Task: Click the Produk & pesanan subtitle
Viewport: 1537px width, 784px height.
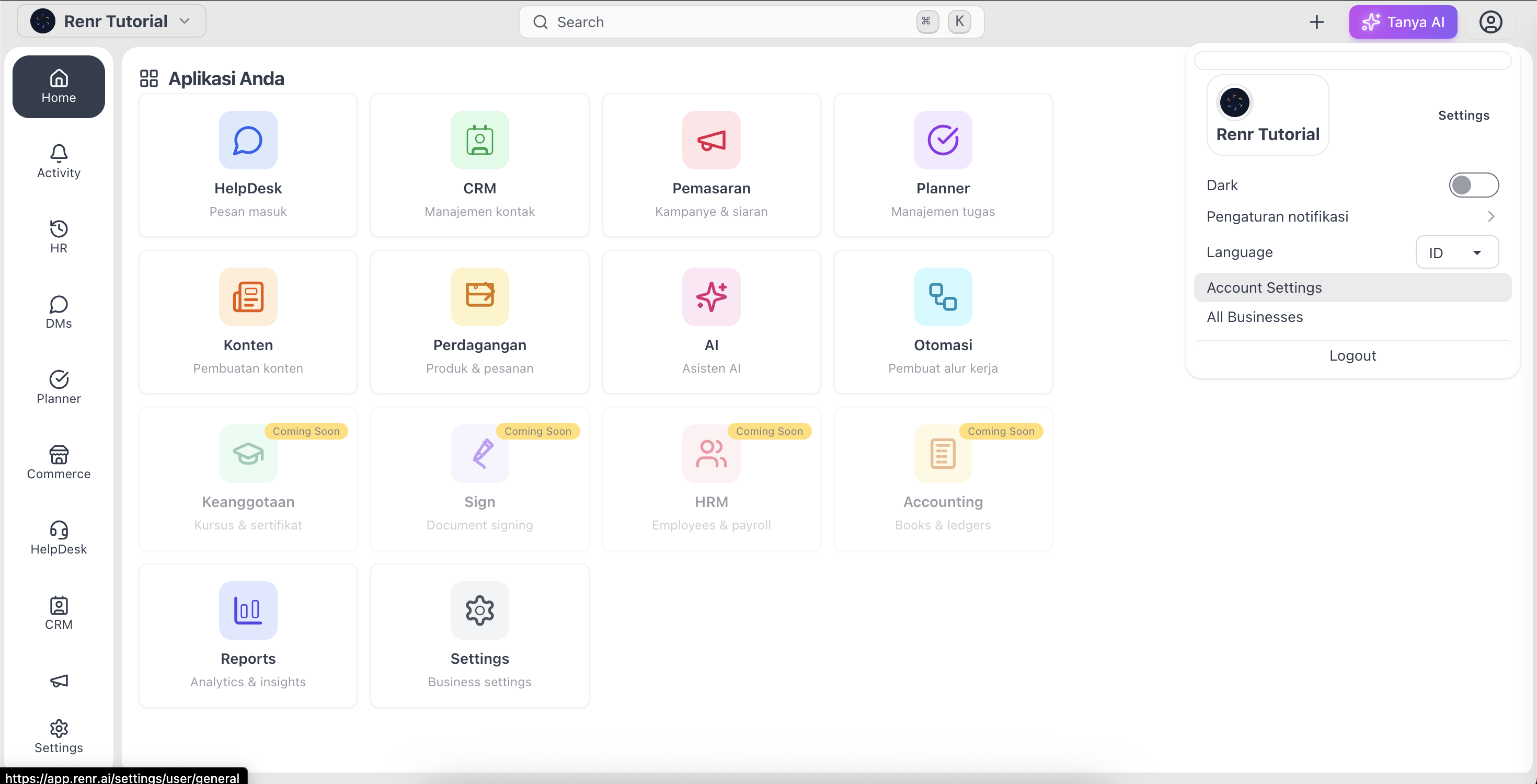Action: tap(479, 368)
